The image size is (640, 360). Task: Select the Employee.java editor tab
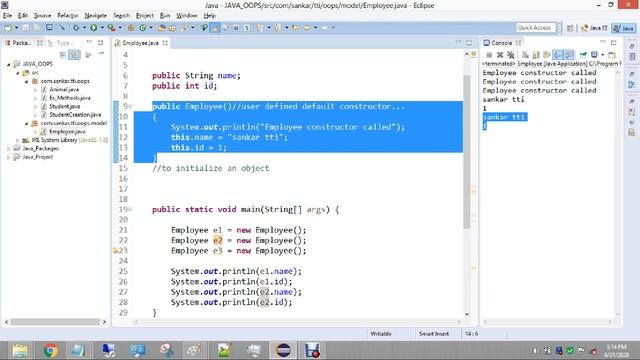click(140, 43)
